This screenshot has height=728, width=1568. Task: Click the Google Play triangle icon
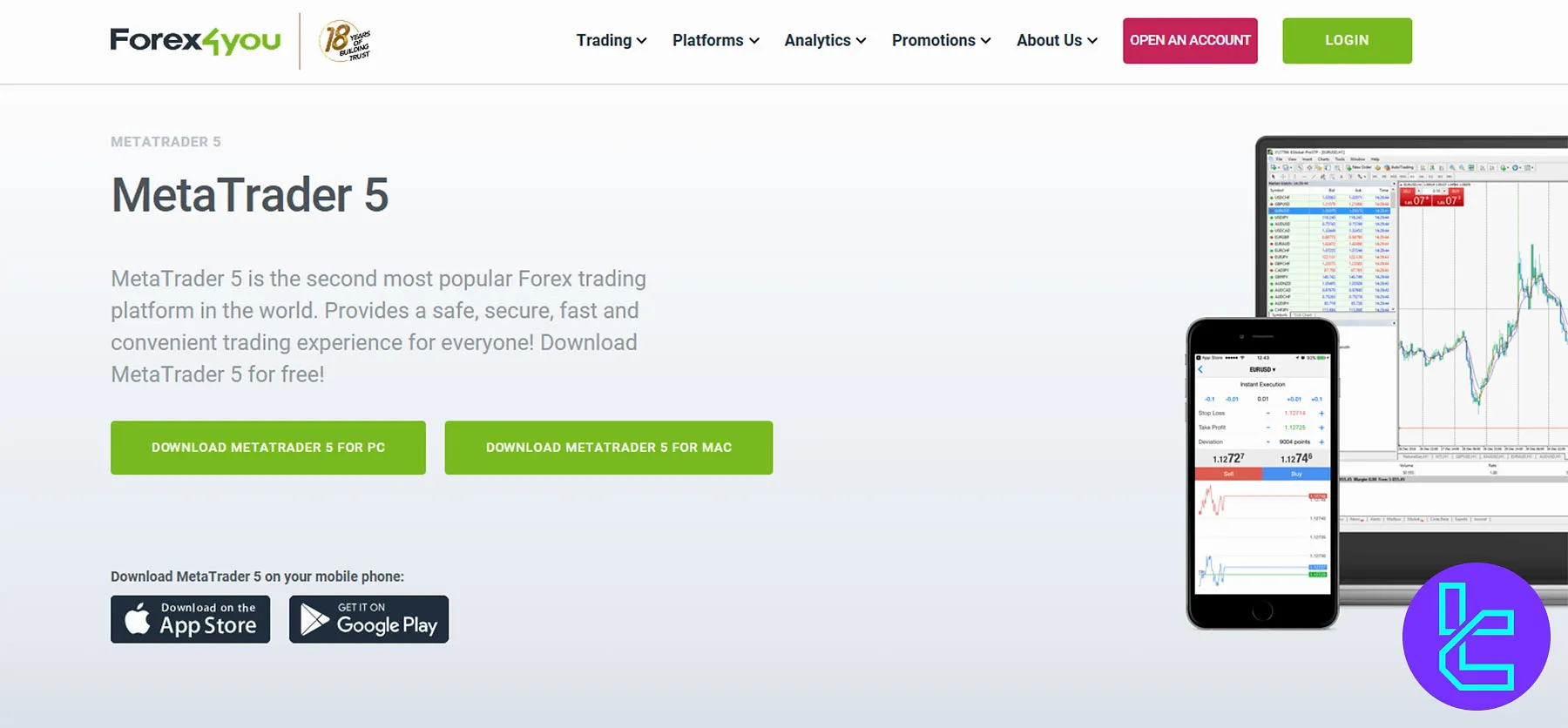tap(314, 620)
